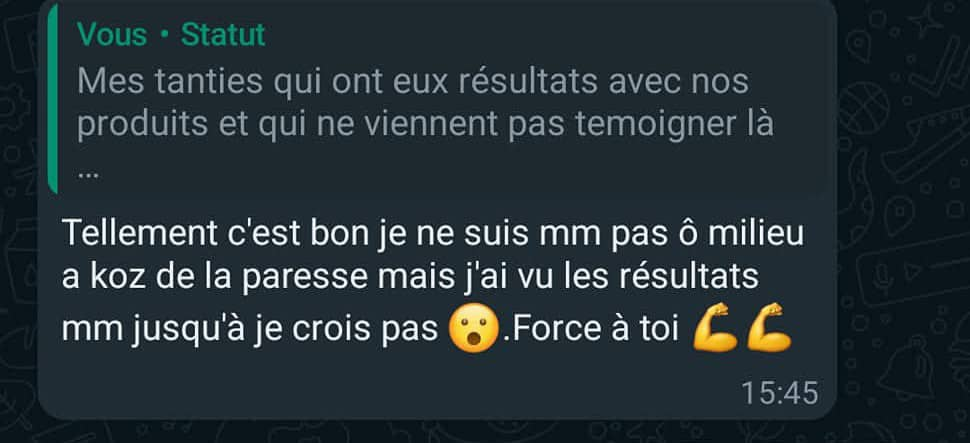Click the dot between Vous and Statut
Viewport: 970px width, 443px height.
click(164, 35)
